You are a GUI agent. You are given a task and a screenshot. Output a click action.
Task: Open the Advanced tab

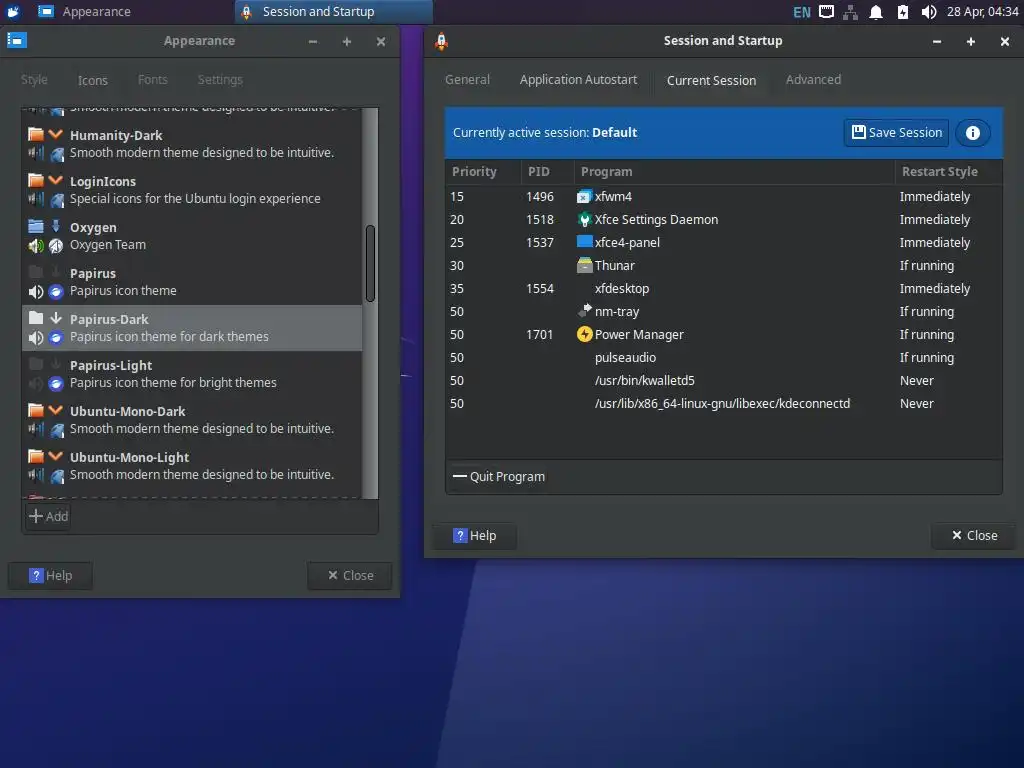[x=813, y=80]
